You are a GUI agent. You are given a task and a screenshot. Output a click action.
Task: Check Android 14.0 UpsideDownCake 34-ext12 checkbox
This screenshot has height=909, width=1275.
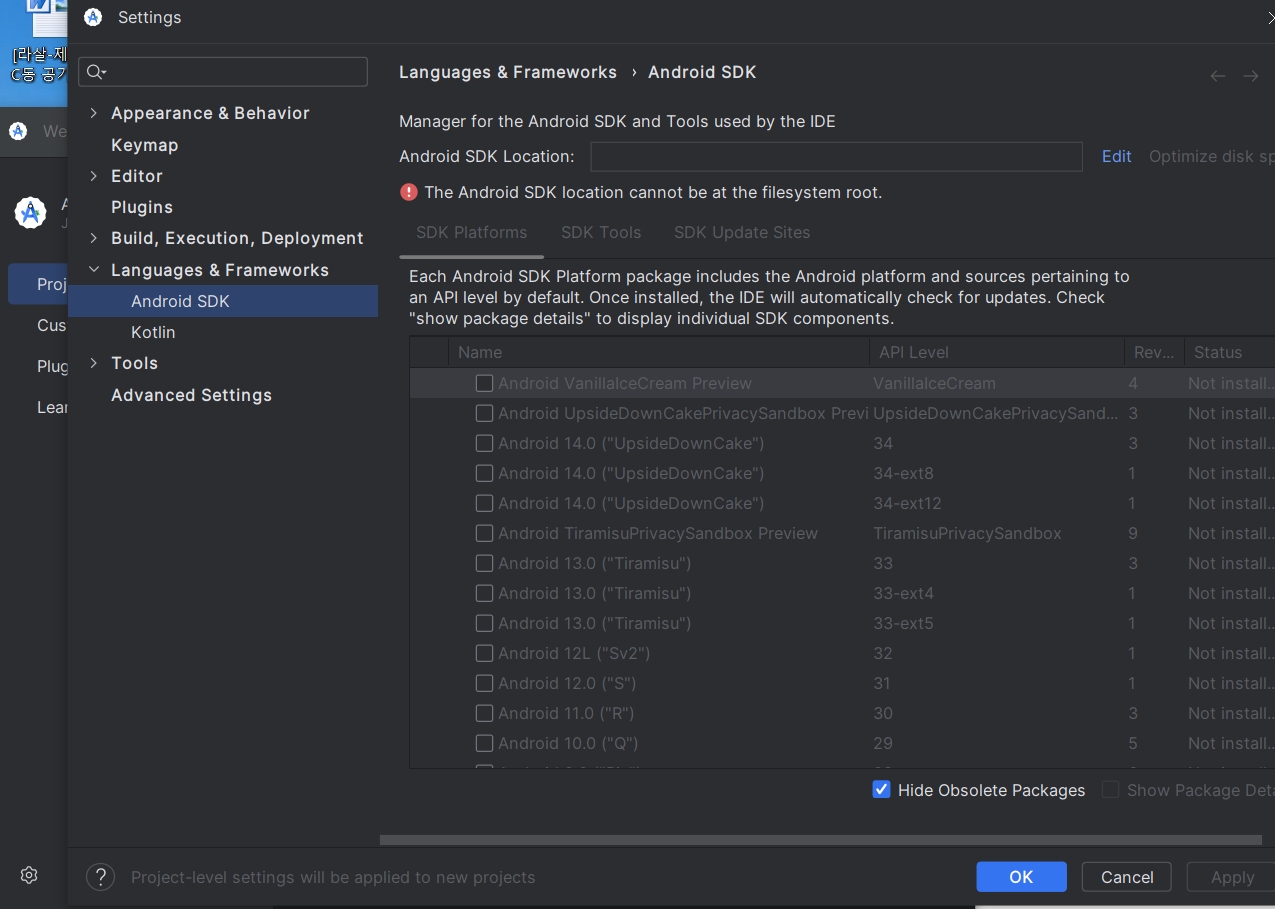pos(484,503)
